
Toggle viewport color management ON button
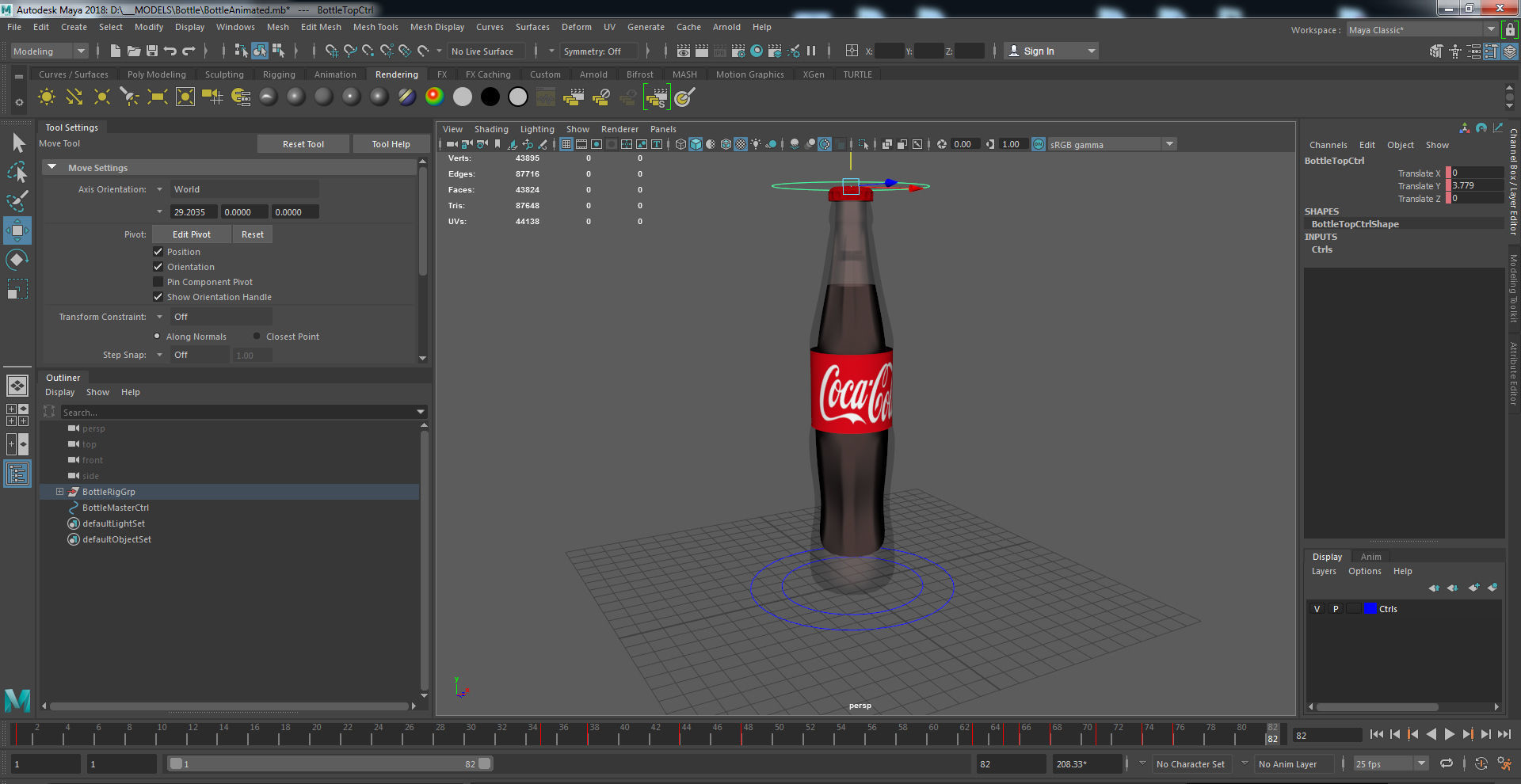pyautogui.click(x=1039, y=144)
